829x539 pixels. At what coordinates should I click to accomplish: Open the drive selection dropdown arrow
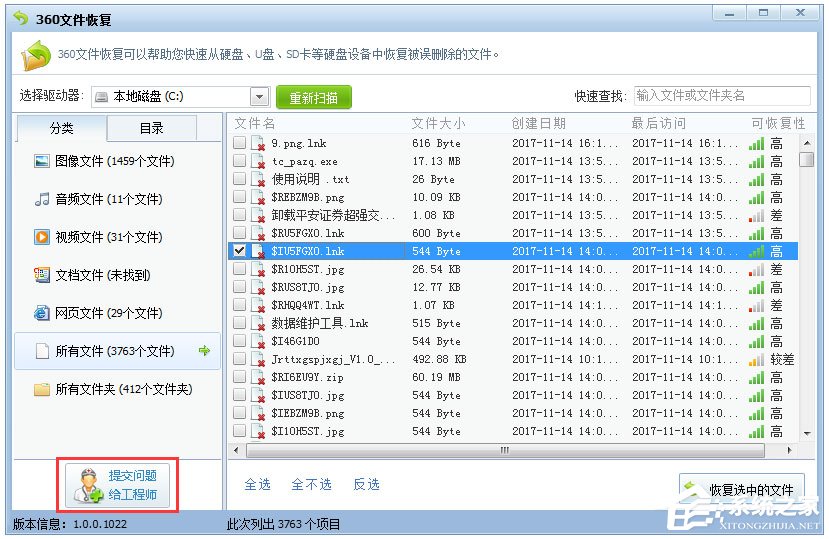259,97
